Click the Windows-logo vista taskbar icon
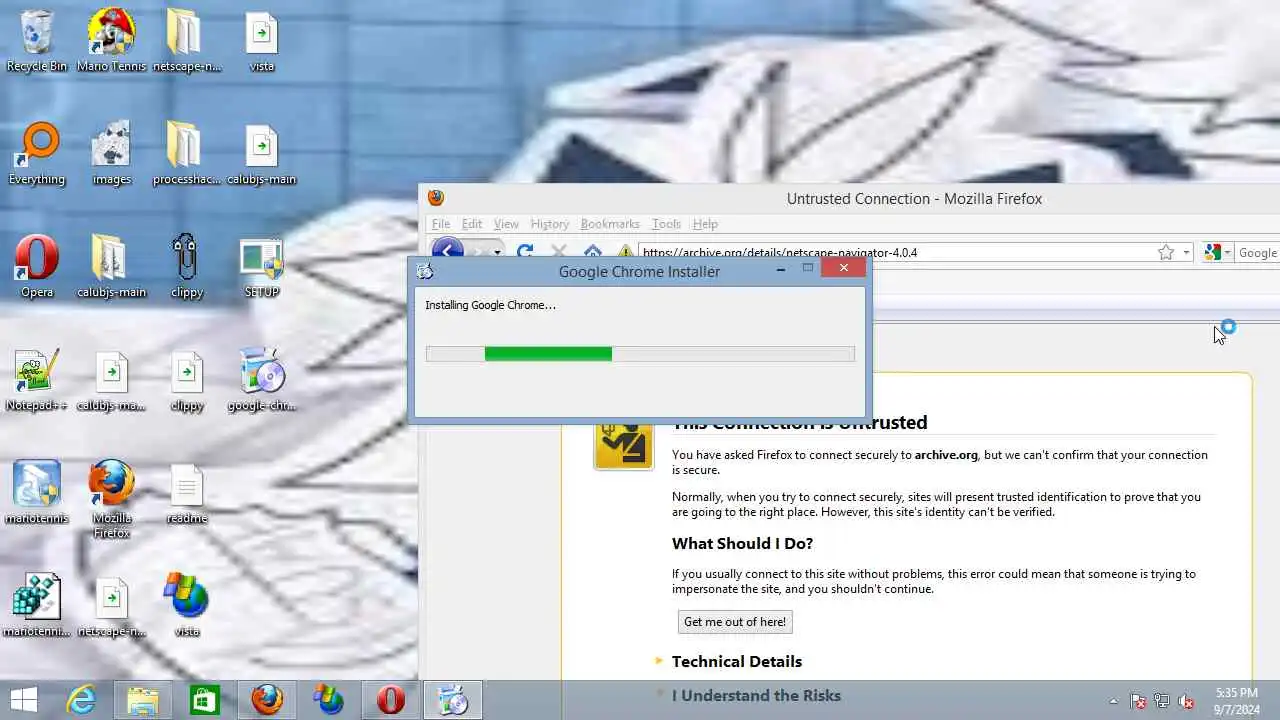The height and width of the screenshot is (720, 1280). tap(328, 700)
